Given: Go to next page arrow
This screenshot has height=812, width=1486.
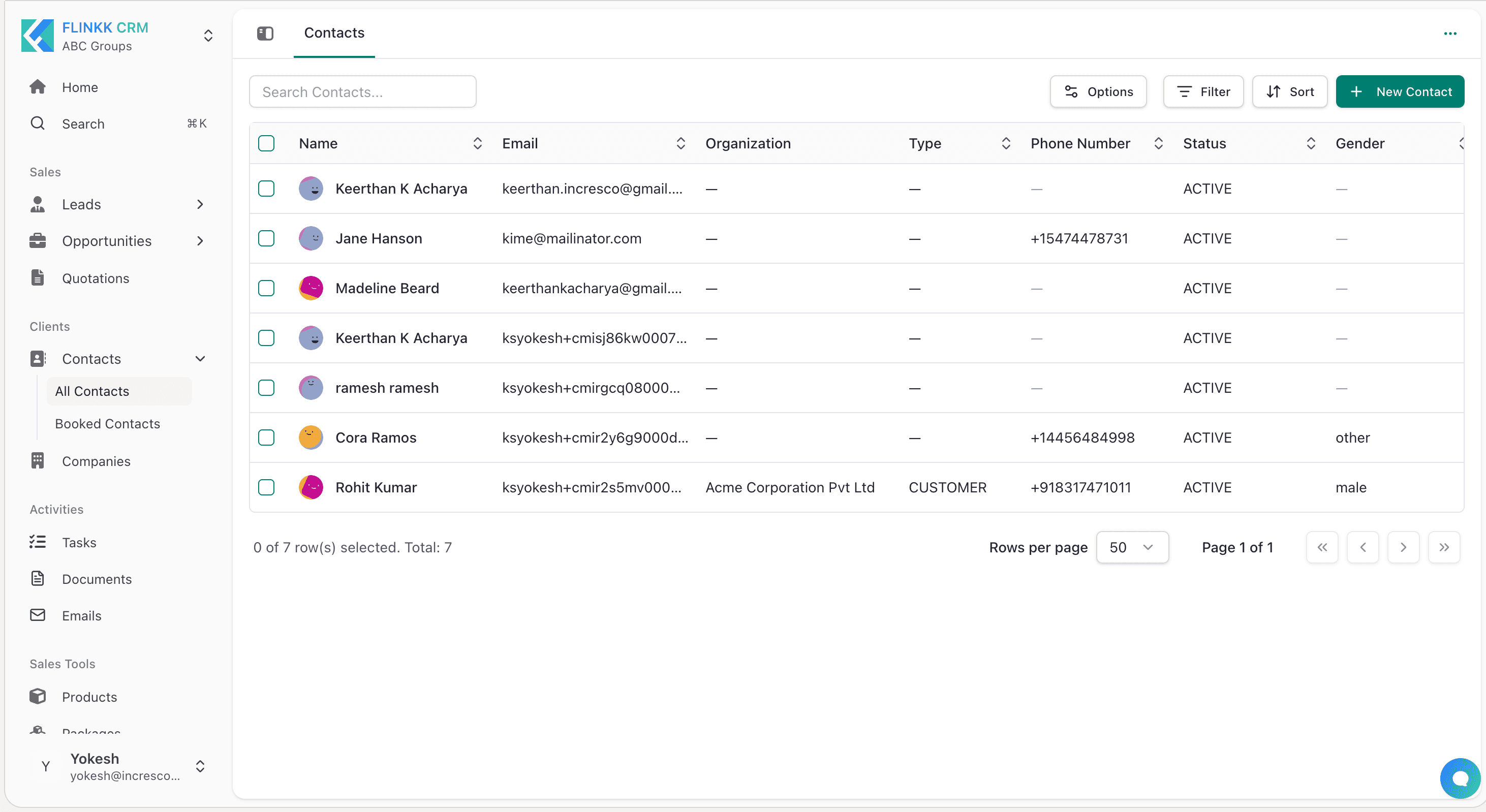Looking at the screenshot, I should coord(1403,547).
